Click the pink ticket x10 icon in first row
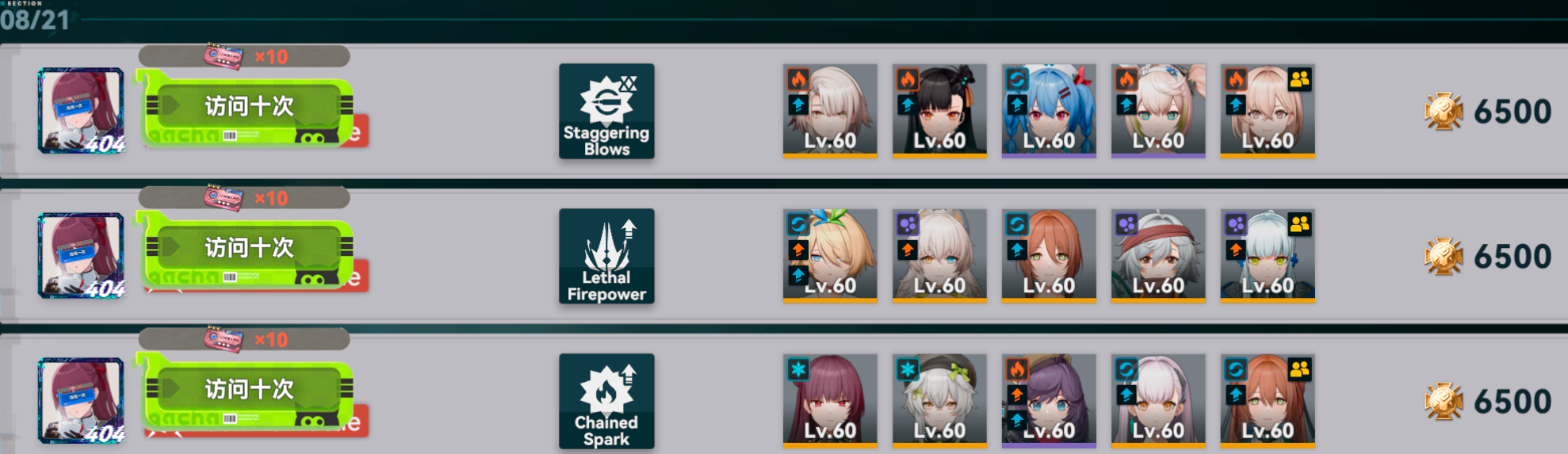 click(x=224, y=56)
